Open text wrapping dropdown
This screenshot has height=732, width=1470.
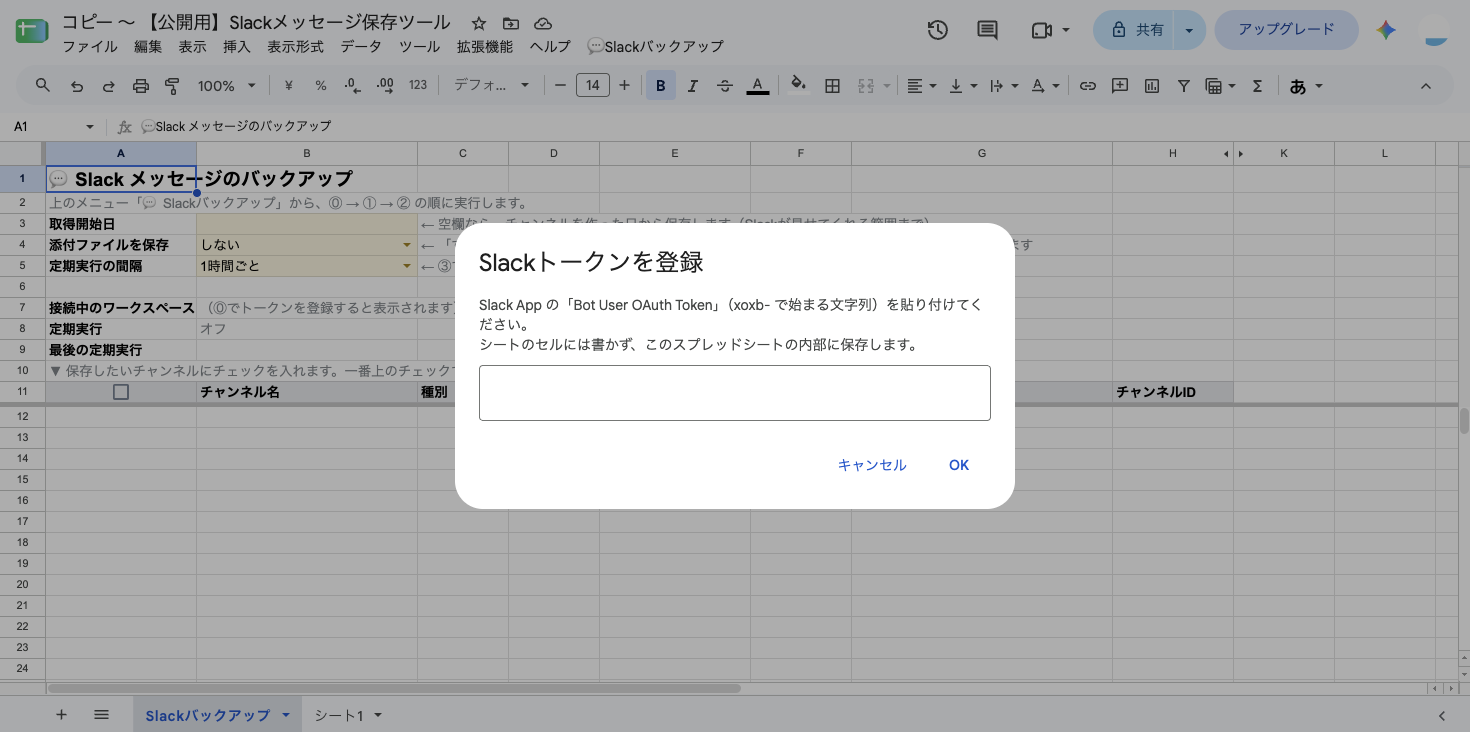[1003, 86]
